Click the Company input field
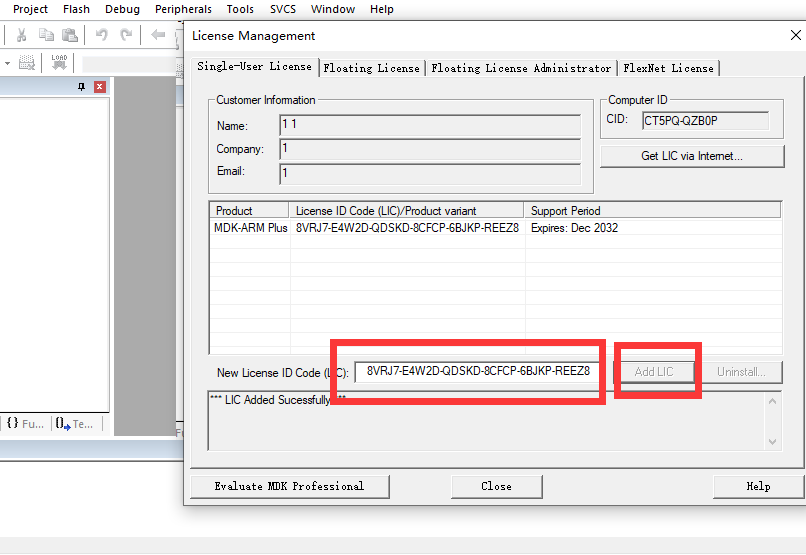Viewport: 806px width, 555px height. (x=430, y=149)
